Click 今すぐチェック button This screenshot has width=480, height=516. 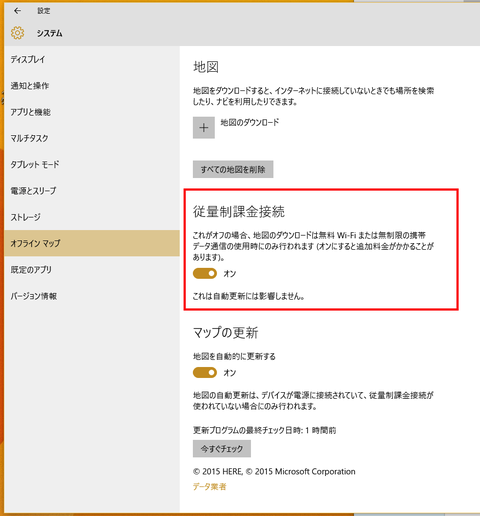point(222,449)
